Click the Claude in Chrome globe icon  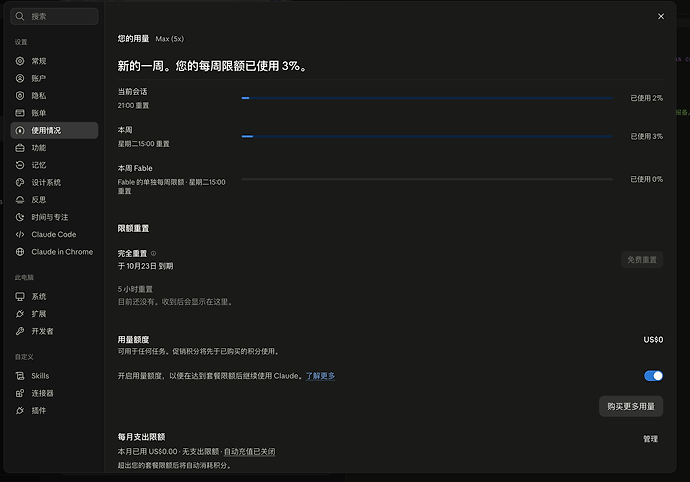(20, 252)
